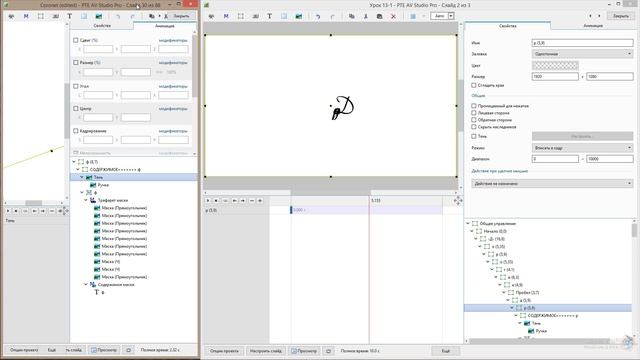The height and width of the screenshot is (360, 640).
Task: Play the left window timeline
Action: (x=8, y=211)
